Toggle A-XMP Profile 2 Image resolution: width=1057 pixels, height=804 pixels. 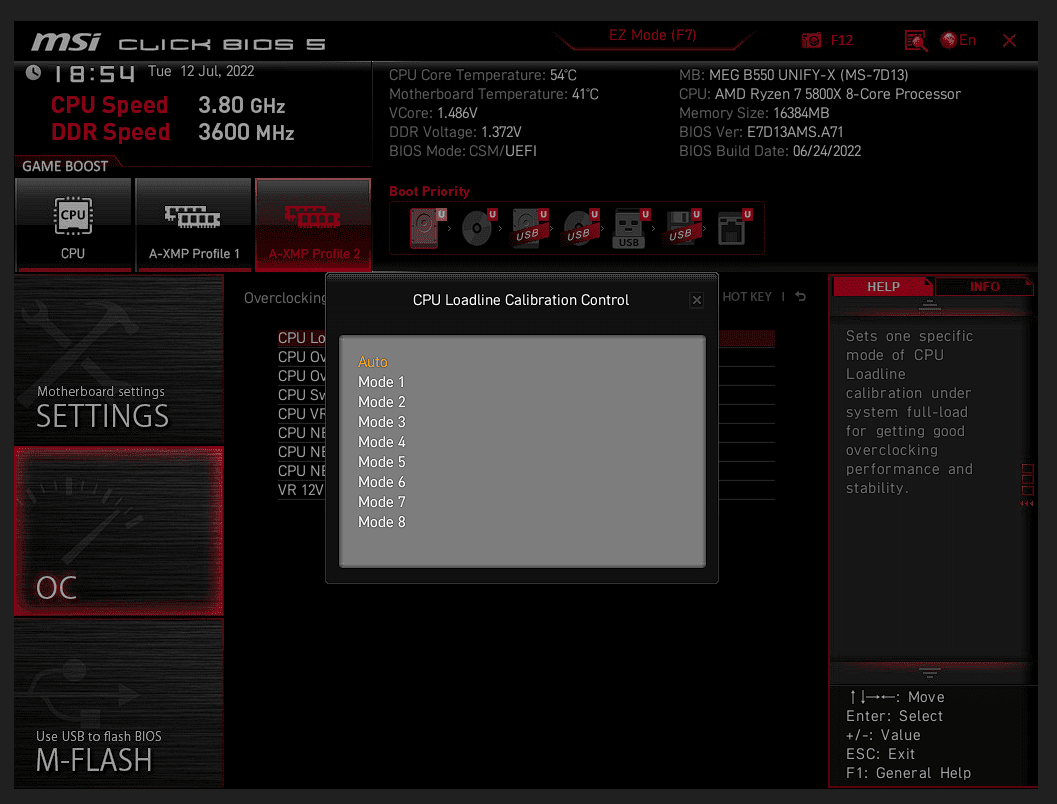coord(313,225)
